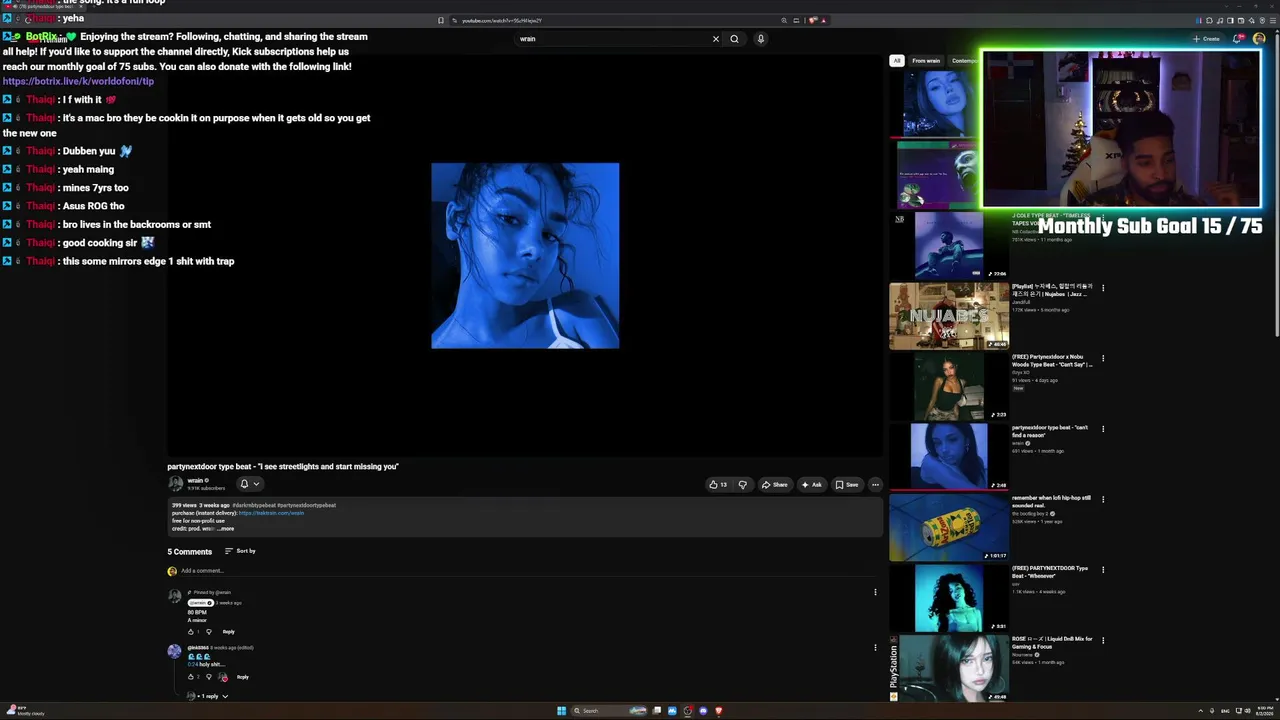Open the 'Whenever' type beat thumbnail
The height and width of the screenshot is (720, 1280).
click(x=949, y=598)
